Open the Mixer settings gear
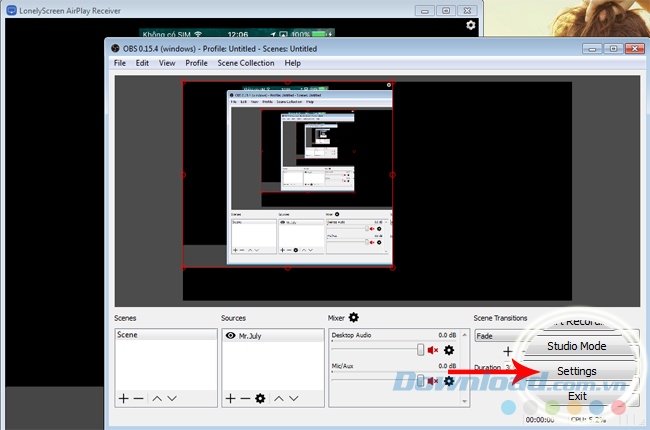 pyautogui.click(x=354, y=318)
